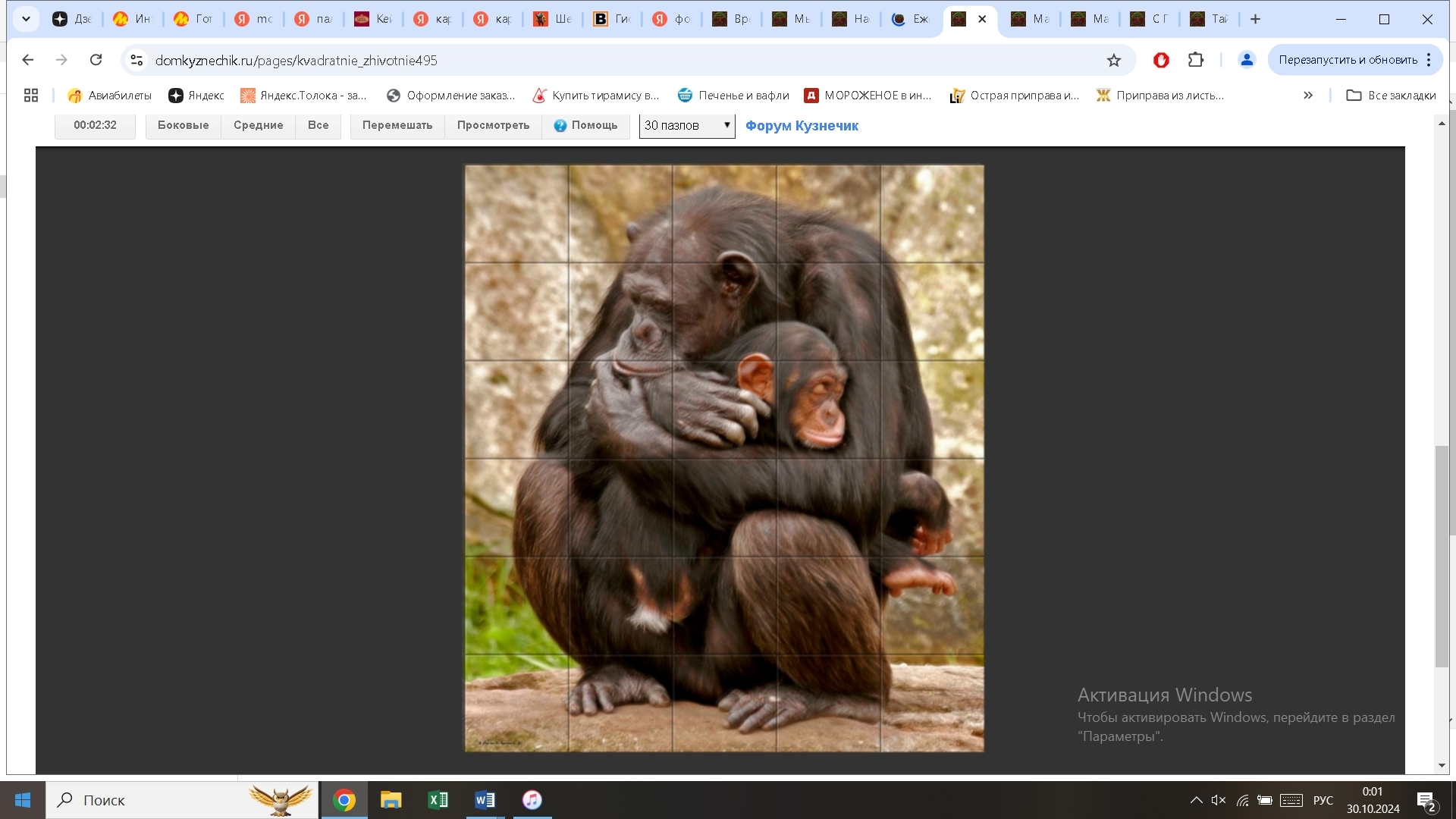Follow the 'Форум Кузнечик' link

[802, 126]
